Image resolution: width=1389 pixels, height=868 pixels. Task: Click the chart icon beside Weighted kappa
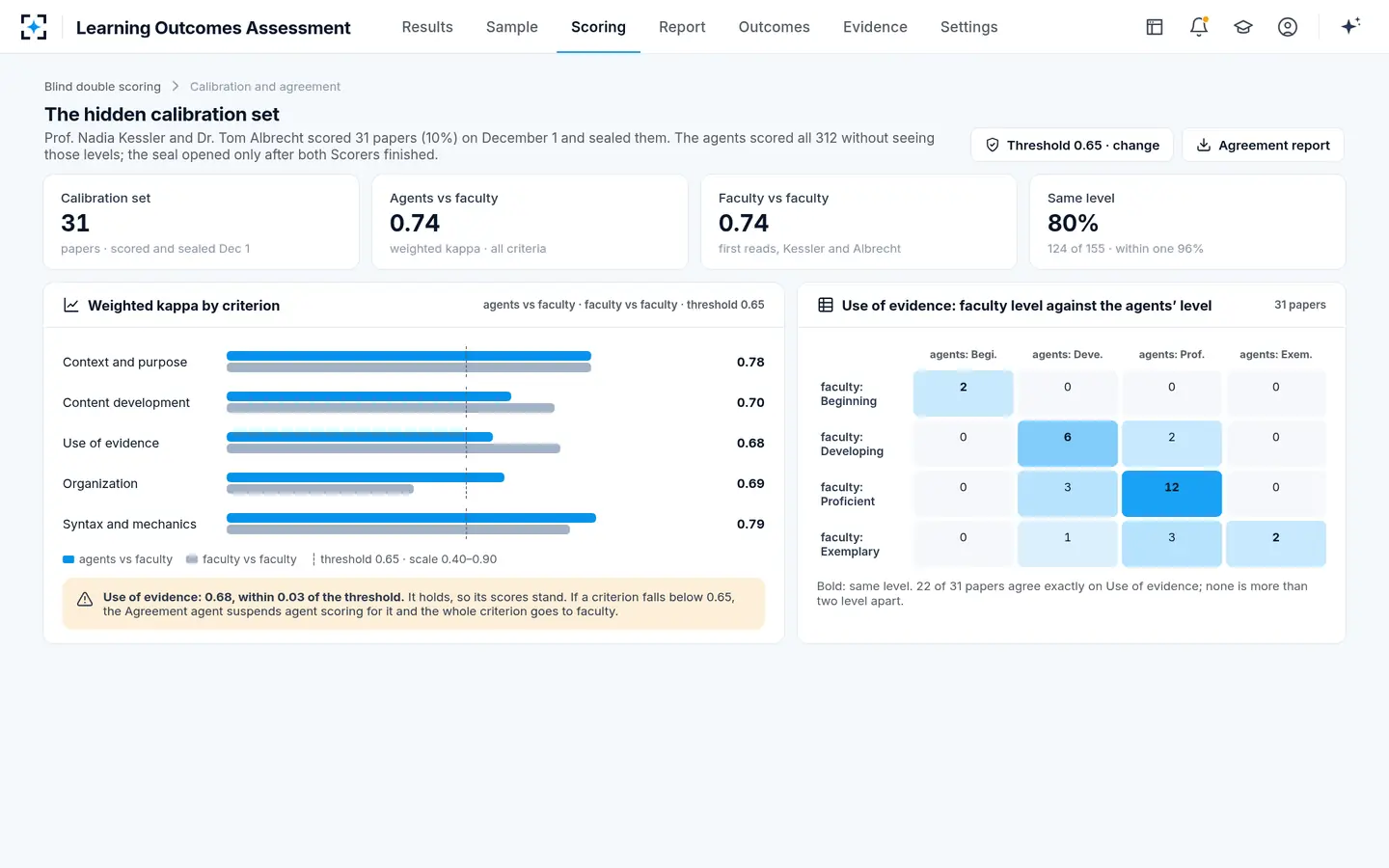pyautogui.click(x=71, y=305)
